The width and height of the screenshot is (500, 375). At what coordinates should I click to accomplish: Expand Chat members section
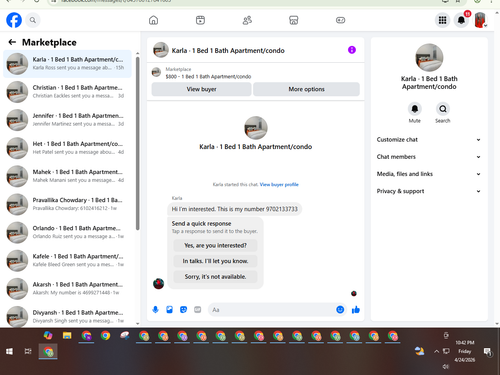(429, 157)
